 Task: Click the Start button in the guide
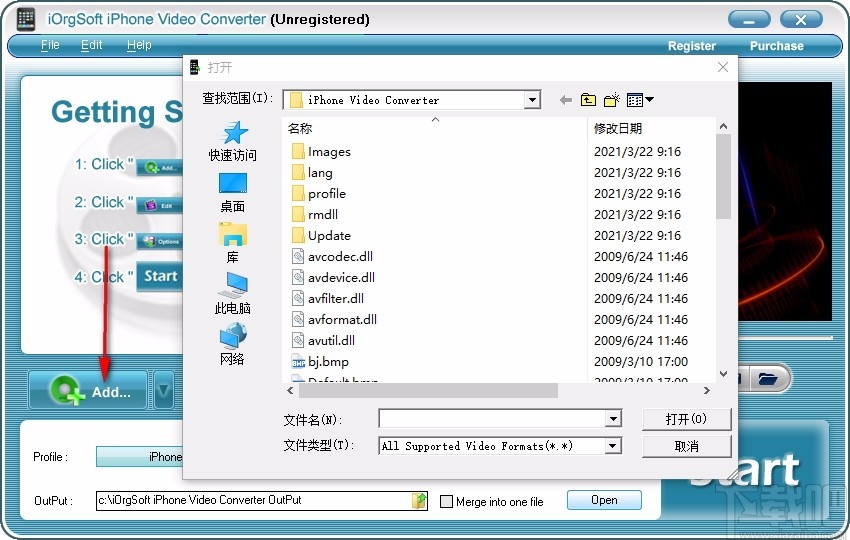[x=160, y=276]
